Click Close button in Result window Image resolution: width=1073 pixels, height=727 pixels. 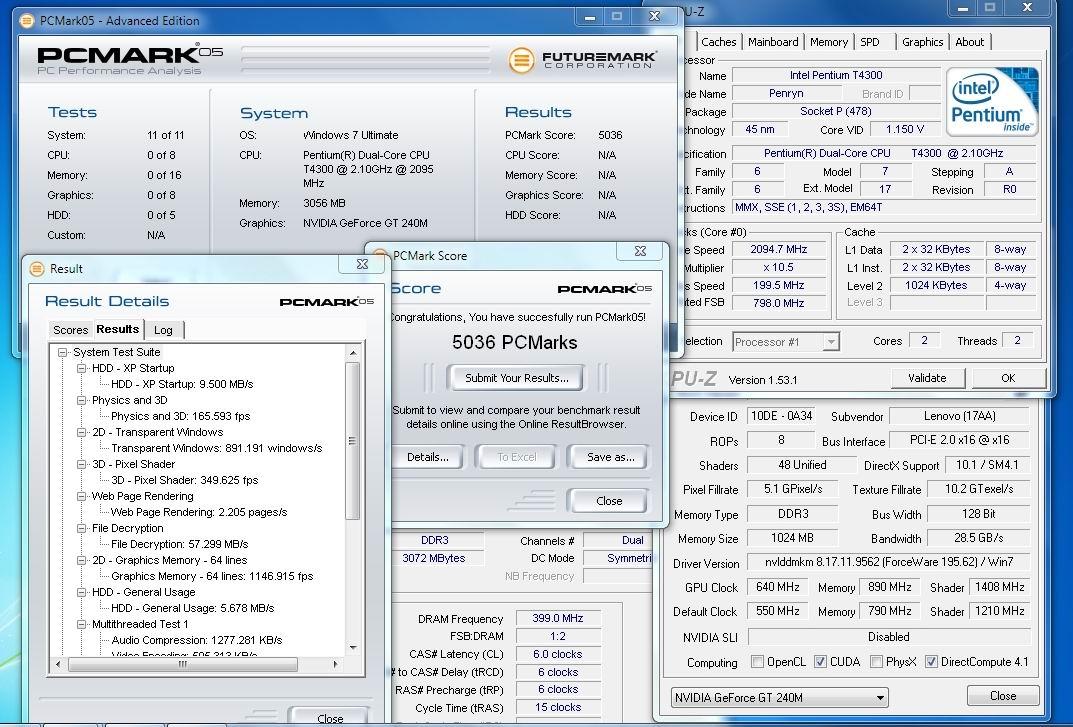click(330, 717)
